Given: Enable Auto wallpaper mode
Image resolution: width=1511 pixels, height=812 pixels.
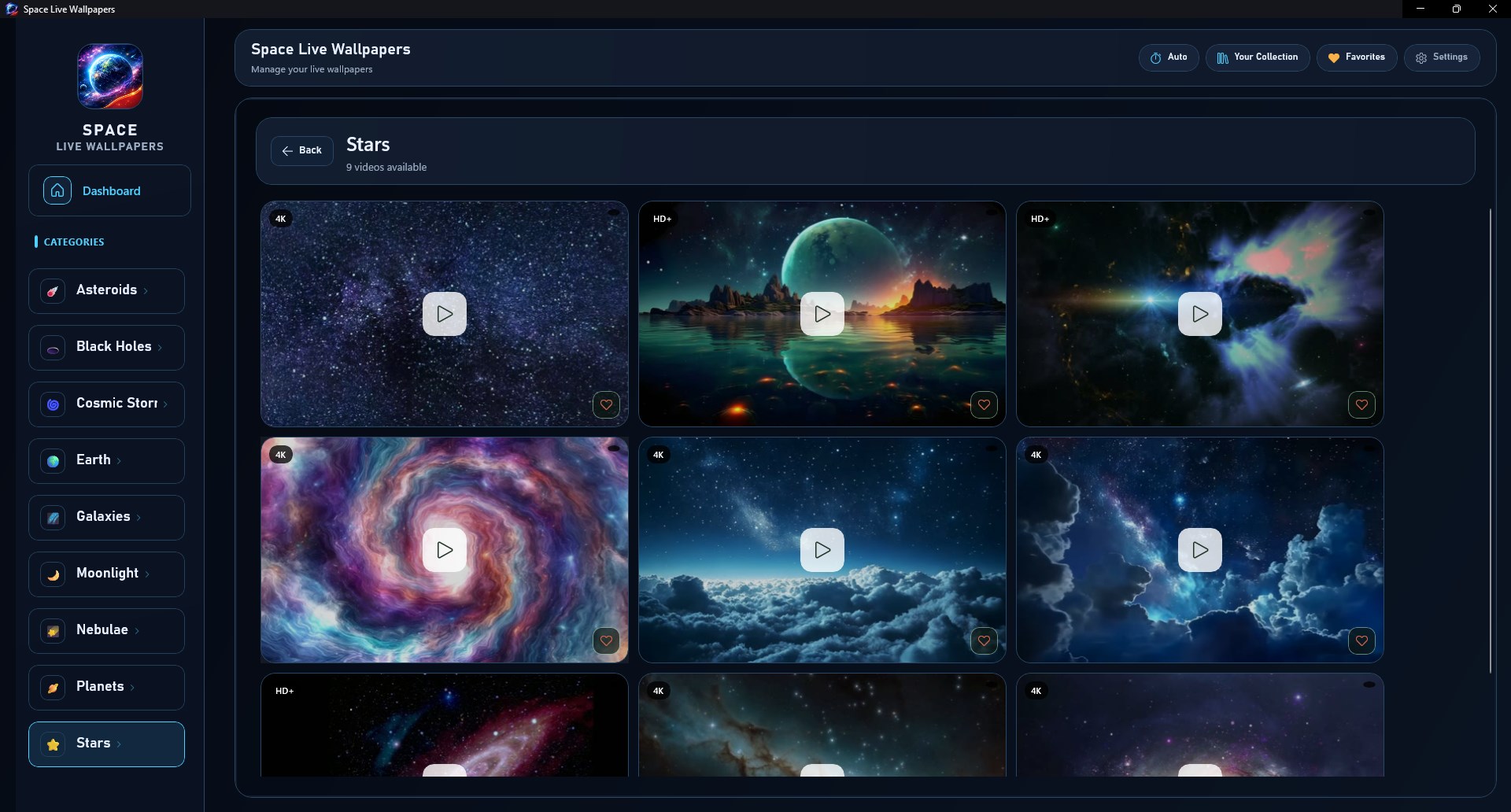Looking at the screenshot, I should pos(1169,57).
